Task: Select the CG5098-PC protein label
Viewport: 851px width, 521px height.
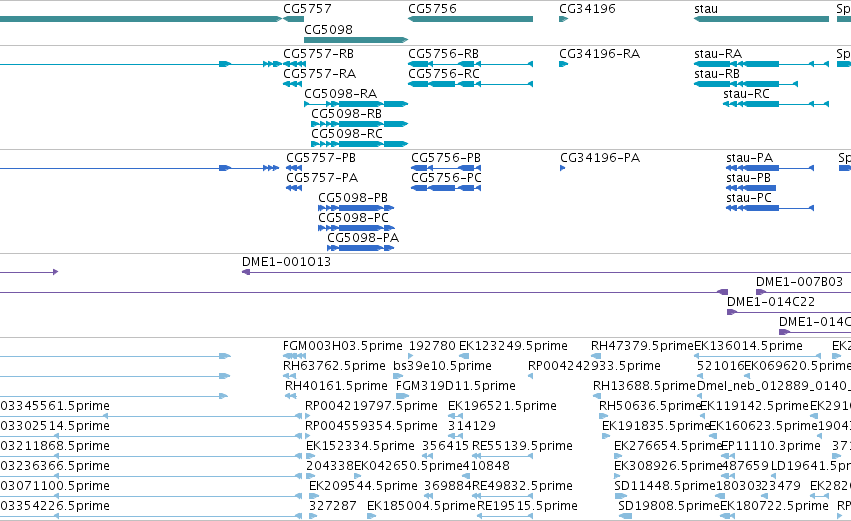Action: (x=354, y=218)
